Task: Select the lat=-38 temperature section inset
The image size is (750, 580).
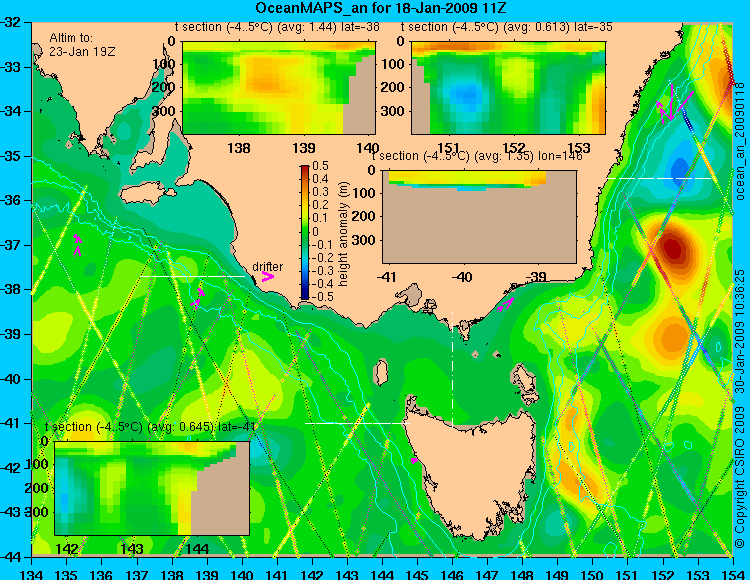Action: (x=279, y=88)
